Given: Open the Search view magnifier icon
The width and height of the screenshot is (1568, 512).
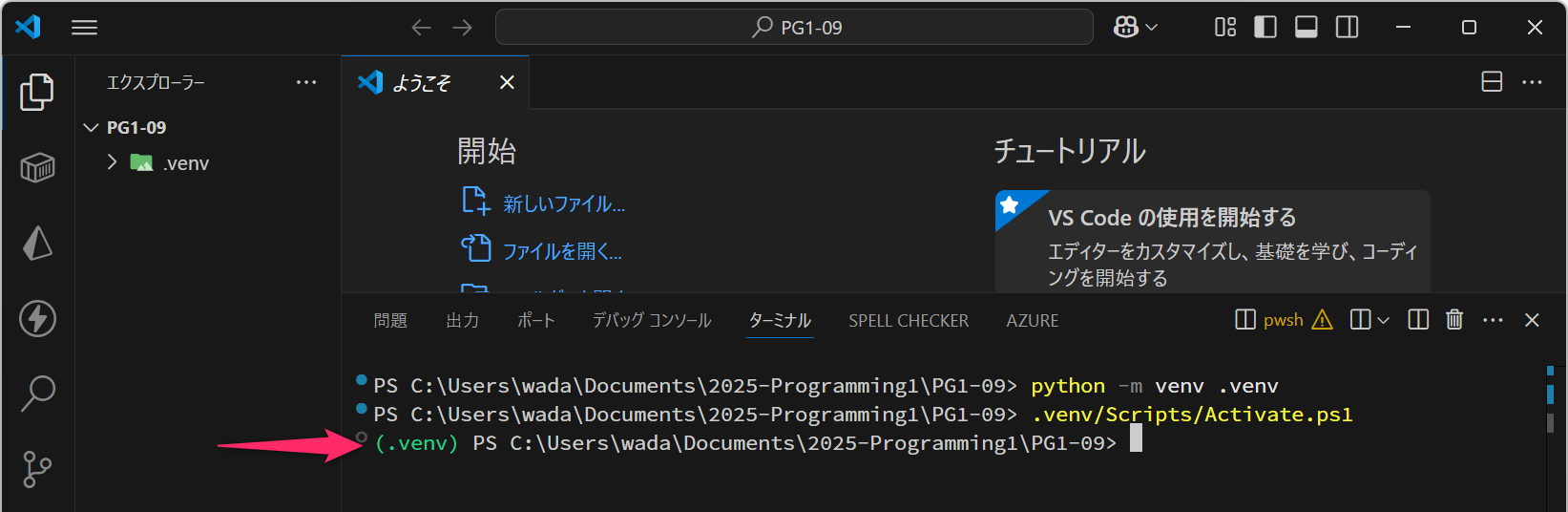Looking at the screenshot, I should coord(37,393).
